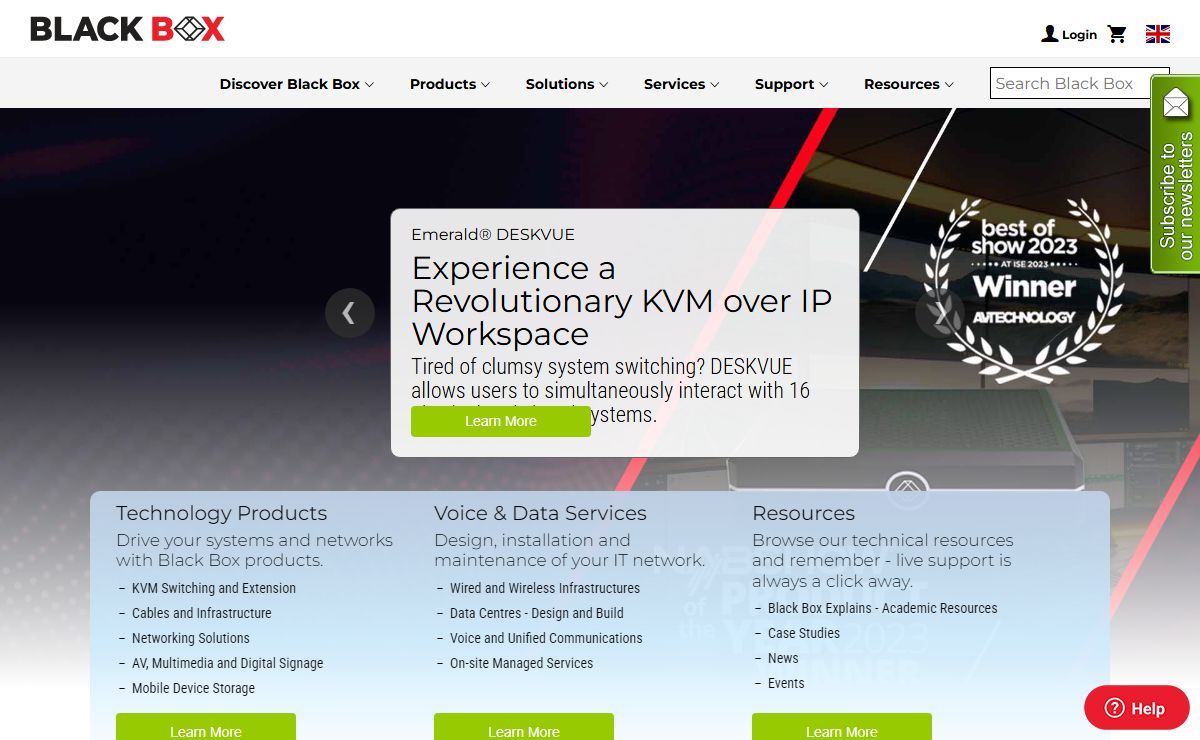This screenshot has height=740, width=1200.
Task: Expand the Products menu
Action: (x=450, y=84)
